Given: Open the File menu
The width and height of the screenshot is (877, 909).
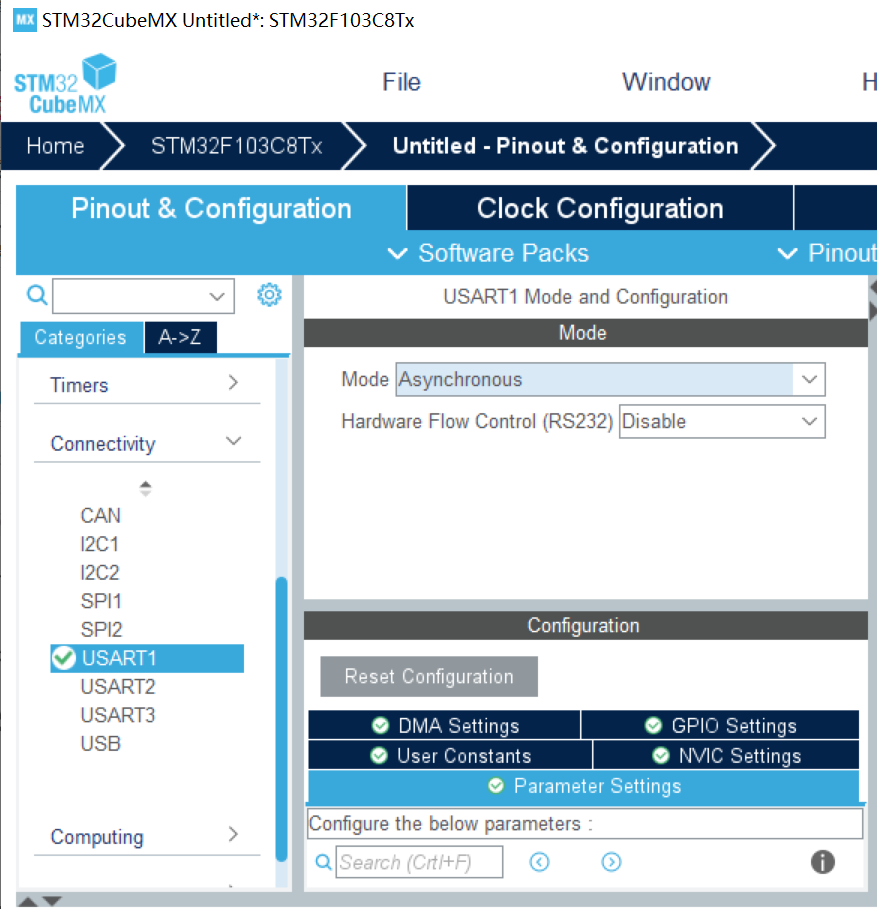Looking at the screenshot, I should pos(401,82).
